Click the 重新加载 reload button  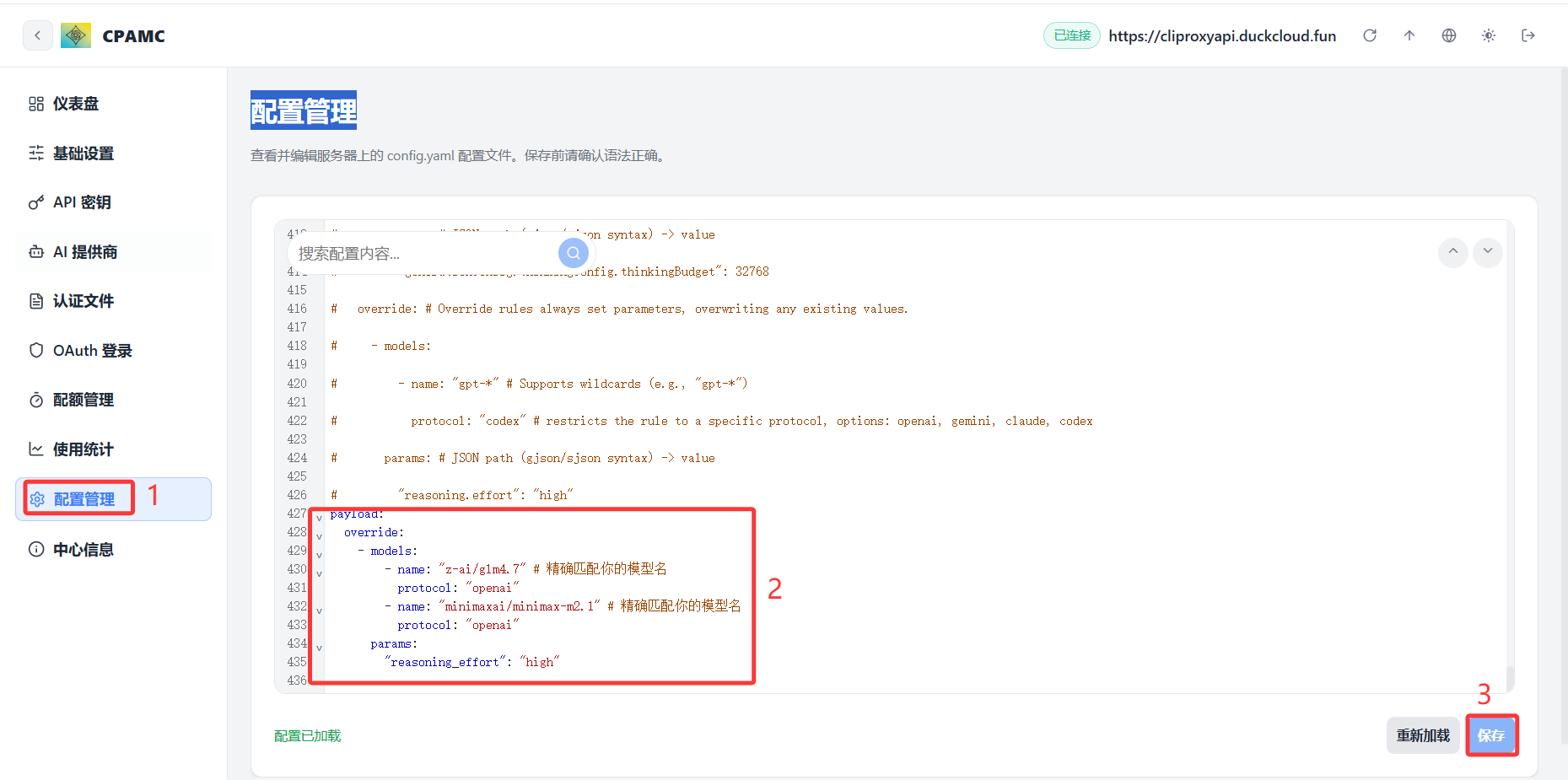(x=1423, y=735)
